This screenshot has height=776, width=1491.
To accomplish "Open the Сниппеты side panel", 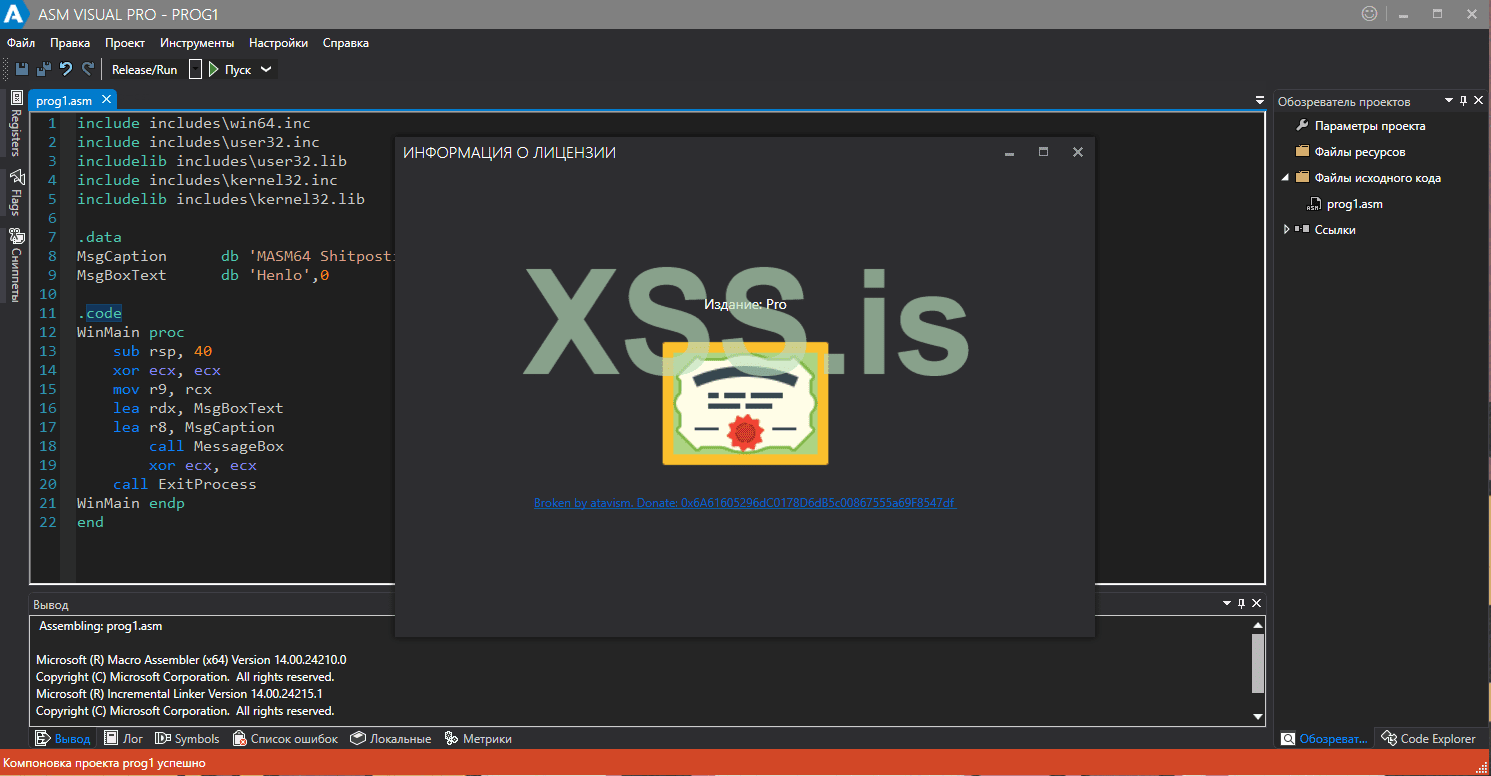I will click(16, 265).
